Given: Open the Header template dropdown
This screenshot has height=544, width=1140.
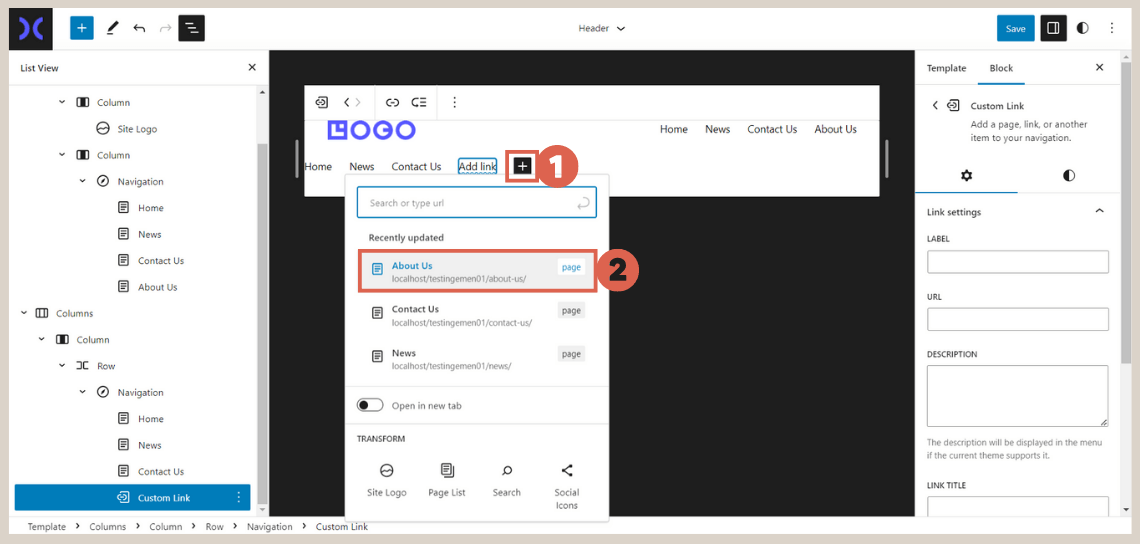Looking at the screenshot, I should (x=601, y=28).
